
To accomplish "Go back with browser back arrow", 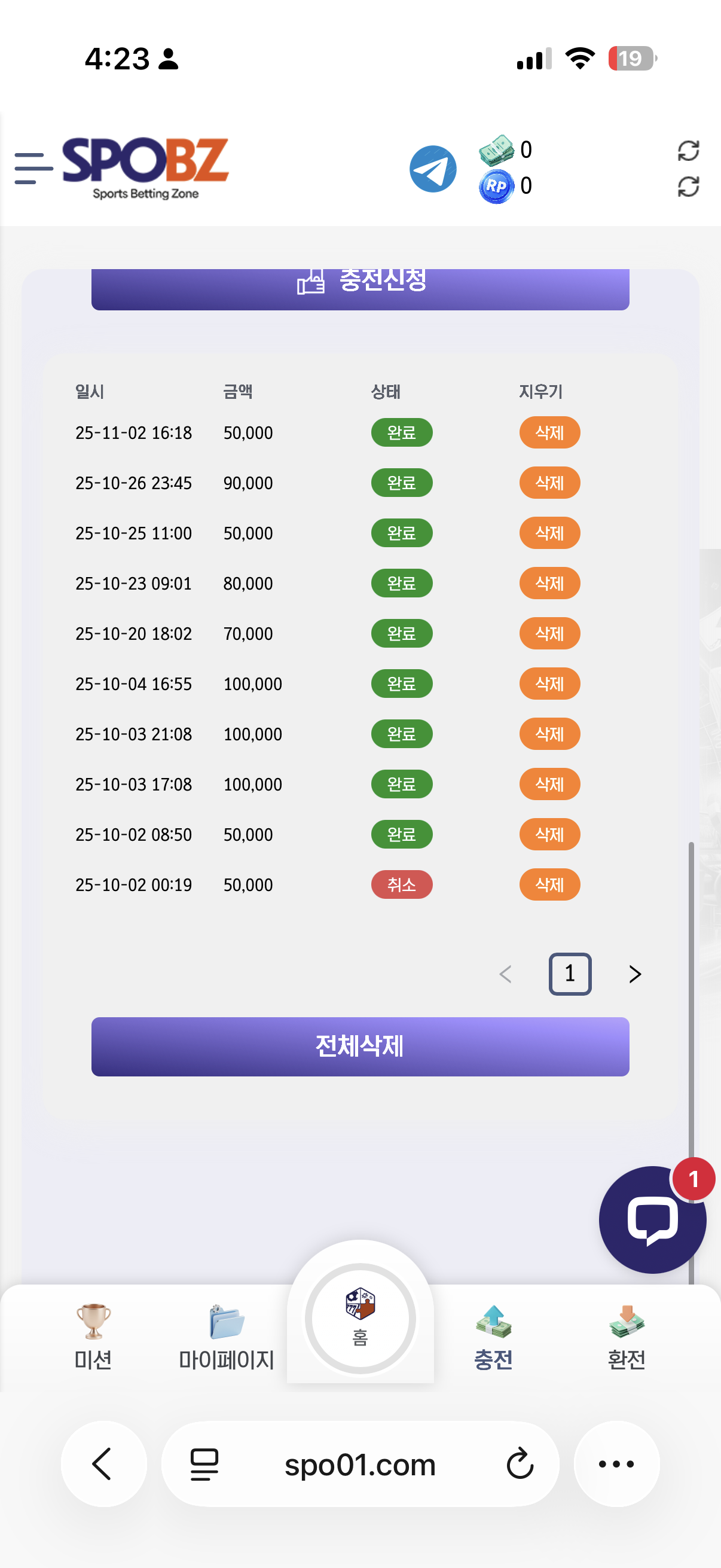I will point(103,1464).
